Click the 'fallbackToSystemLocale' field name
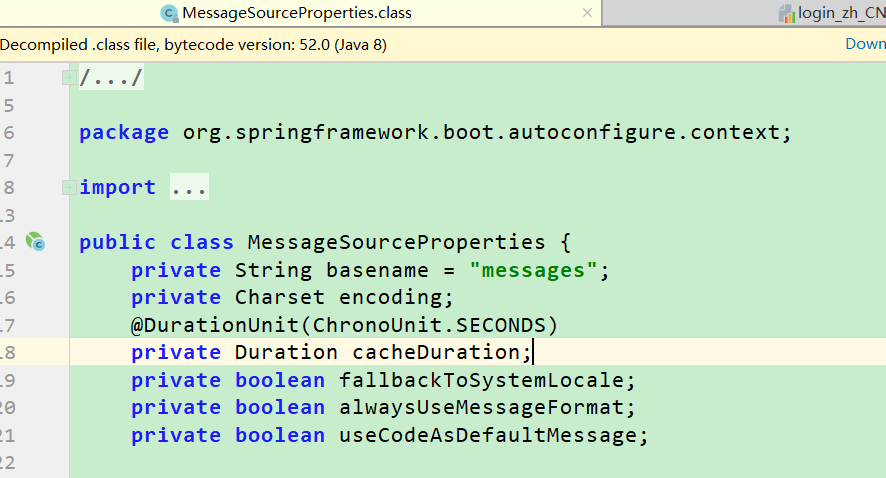886x478 pixels. pyautogui.click(x=481, y=380)
